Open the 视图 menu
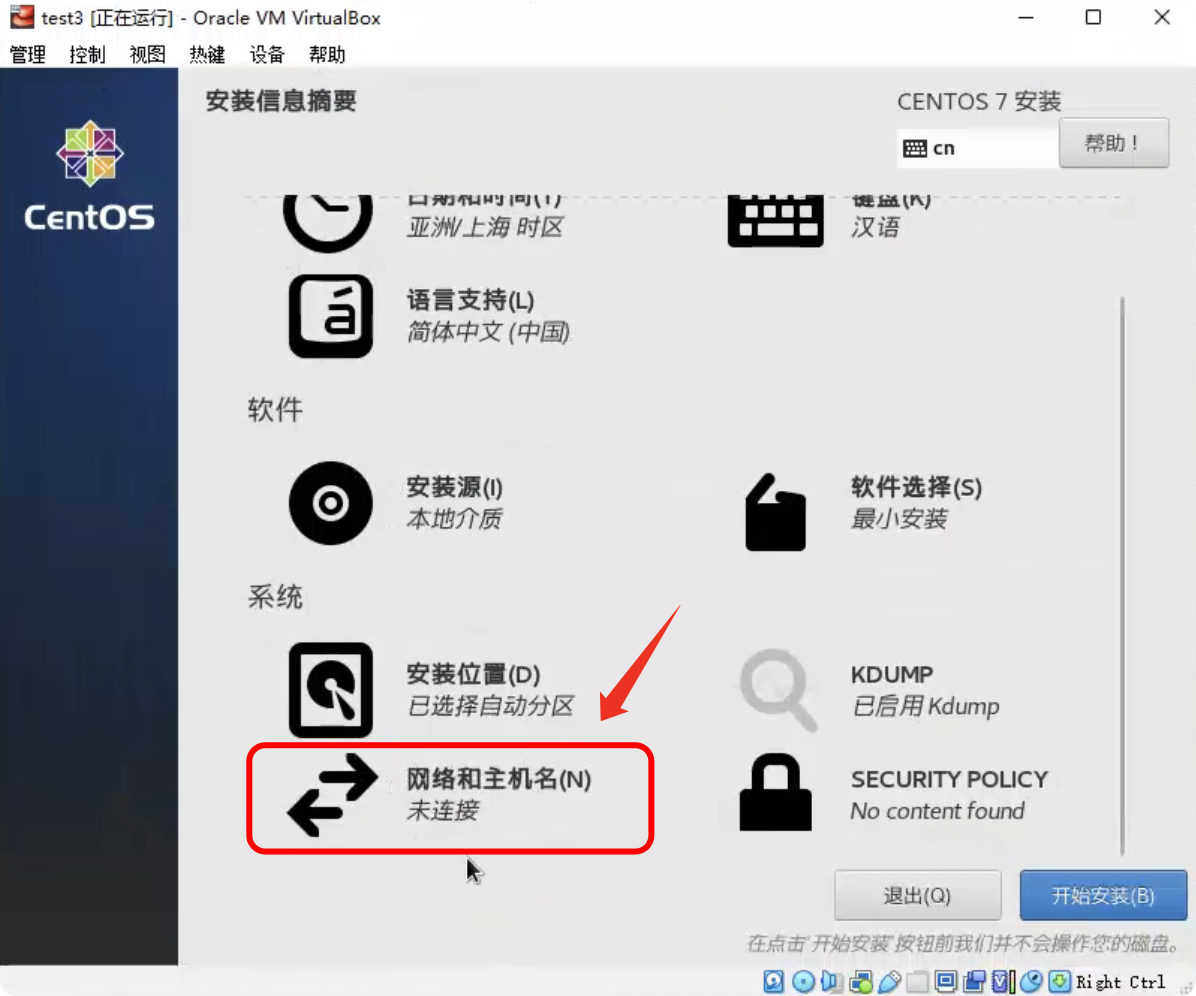Screen dimensions: 1196x996 click(x=147, y=54)
